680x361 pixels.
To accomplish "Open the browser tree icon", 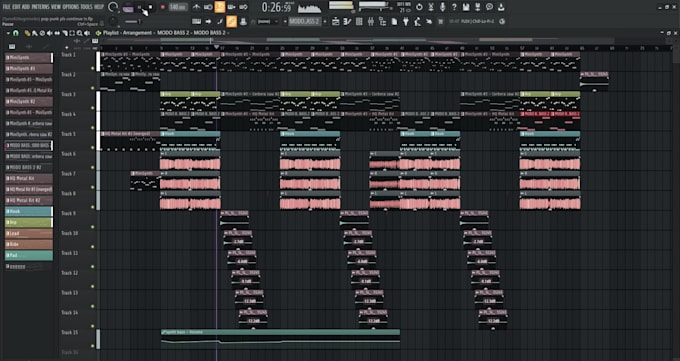I will pos(383,22).
